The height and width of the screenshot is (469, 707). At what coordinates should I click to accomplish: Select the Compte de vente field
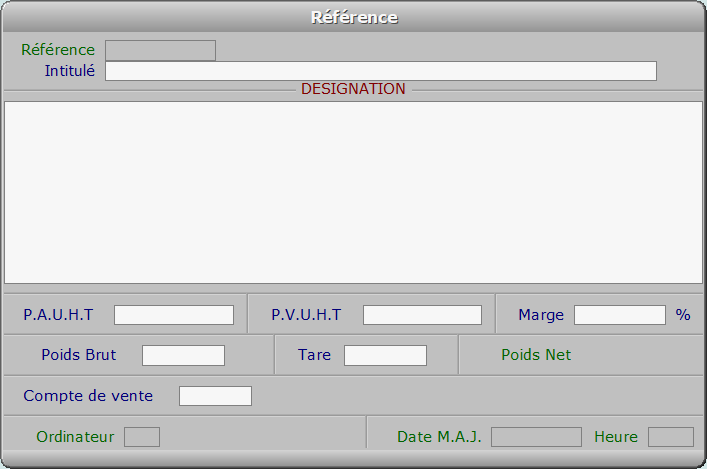215,396
